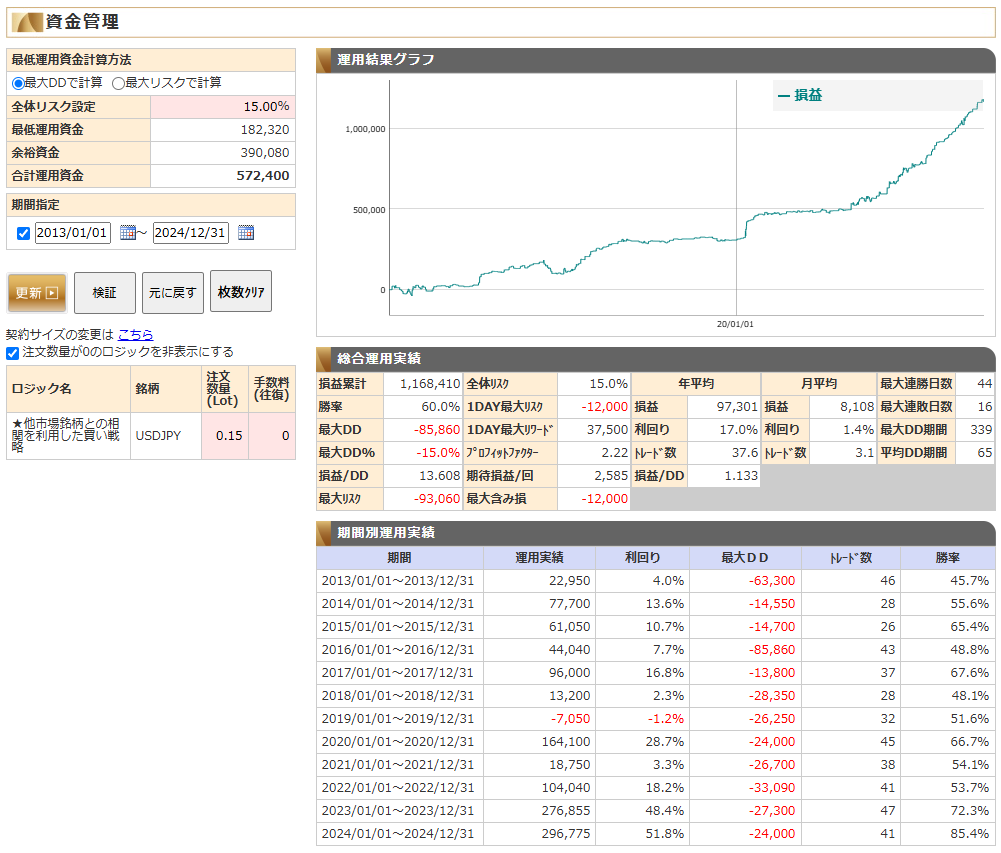Click the 最低運用資金 value 182,320
Viewport: 1001px width, 853px height.
pos(265,130)
